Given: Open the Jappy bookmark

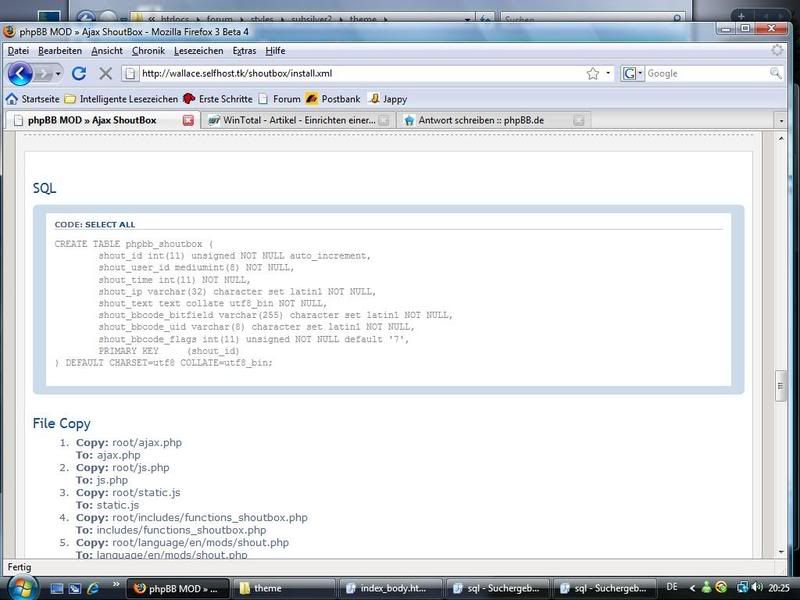Looking at the screenshot, I should click(388, 99).
